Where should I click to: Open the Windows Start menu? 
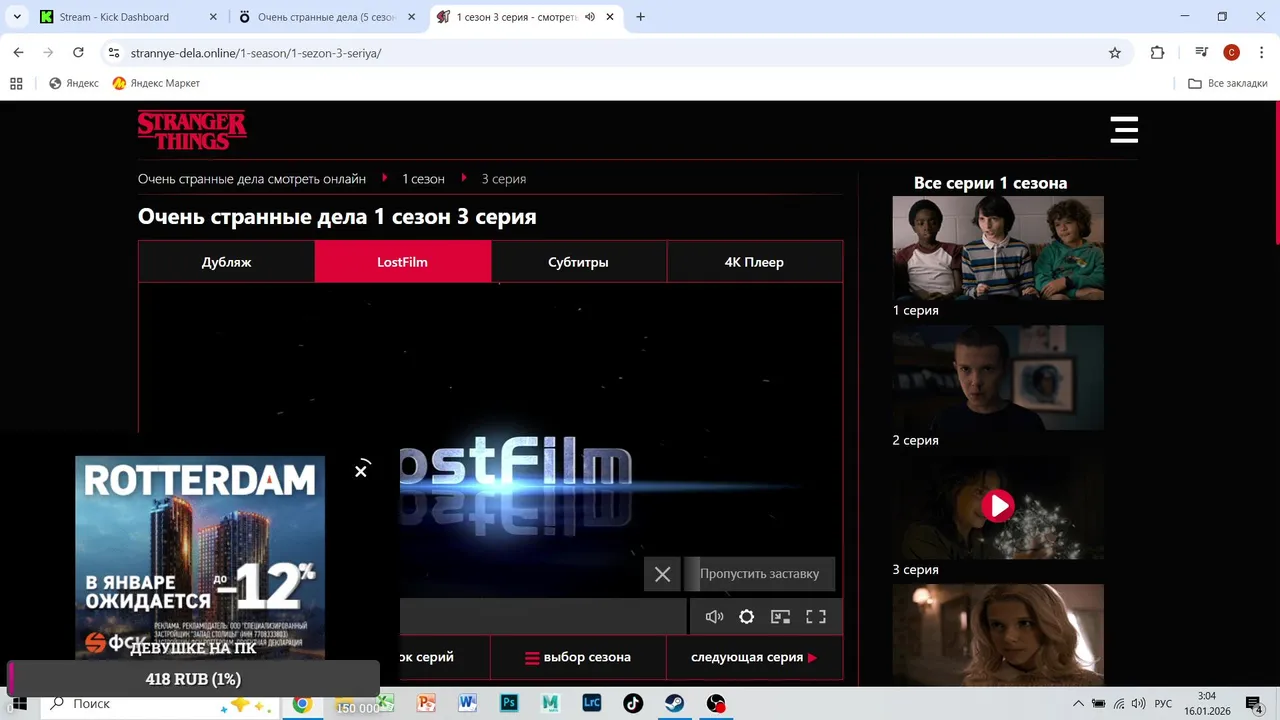pos(19,704)
